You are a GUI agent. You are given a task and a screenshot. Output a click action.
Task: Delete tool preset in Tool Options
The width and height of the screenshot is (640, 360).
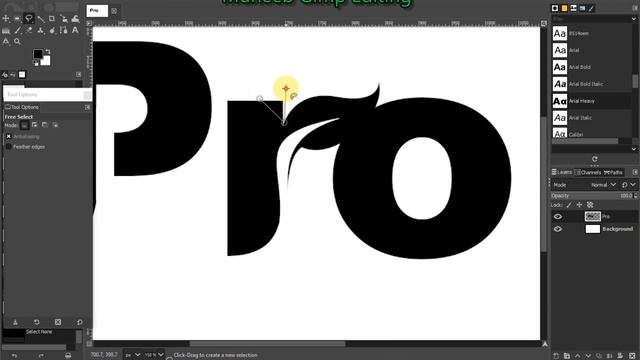tap(58, 322)
